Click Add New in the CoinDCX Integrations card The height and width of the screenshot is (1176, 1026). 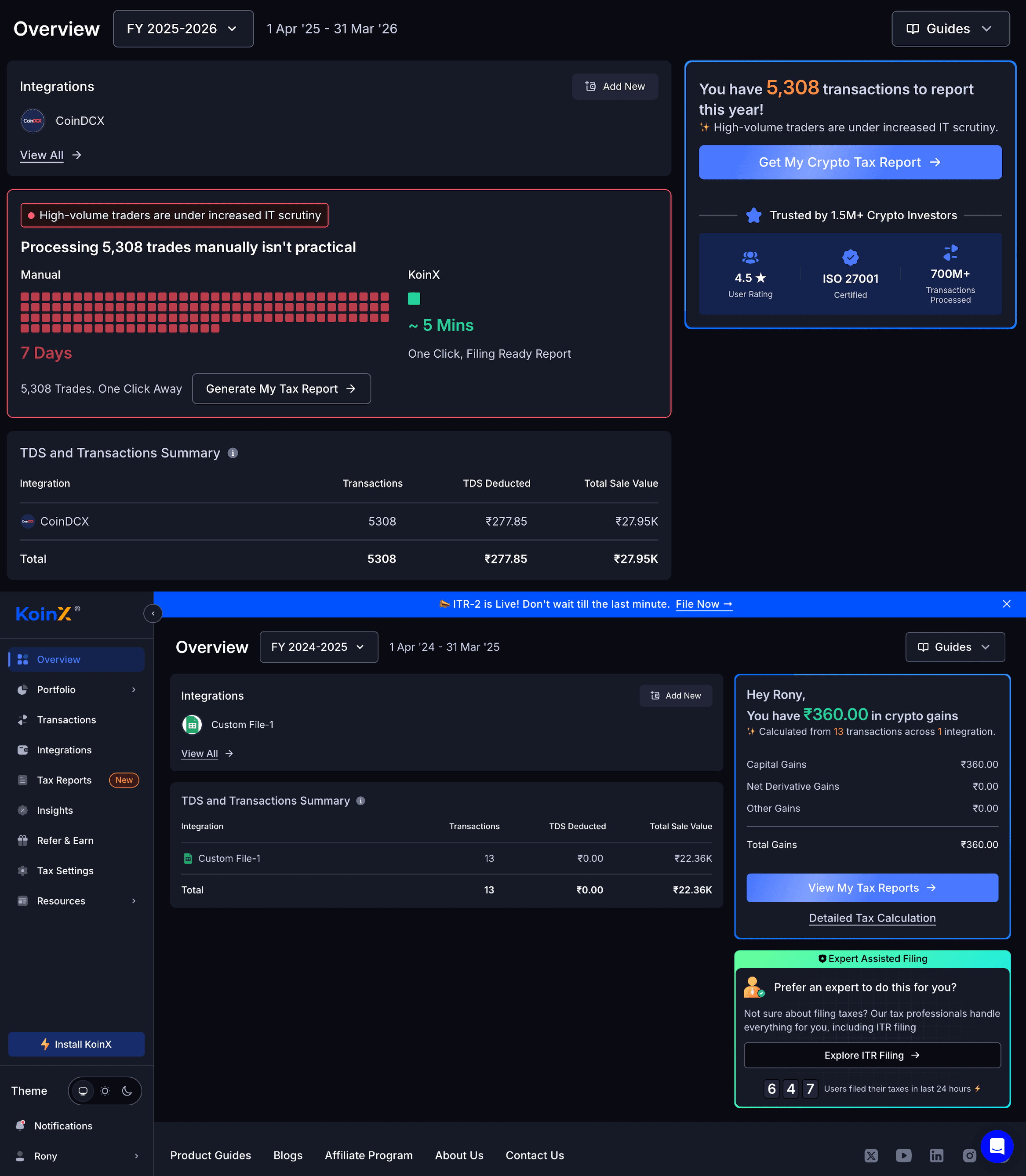click(x=615, y=87)
